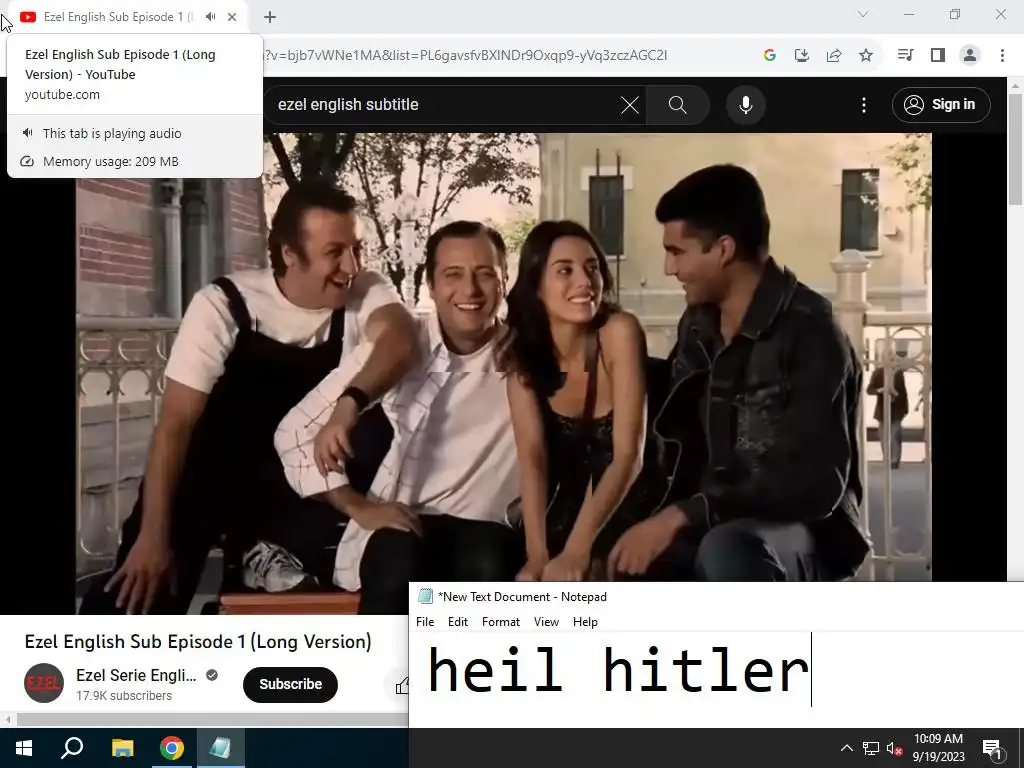1024x768 pixels.
Task: Open Notepad's File menu
Action: 425,622
